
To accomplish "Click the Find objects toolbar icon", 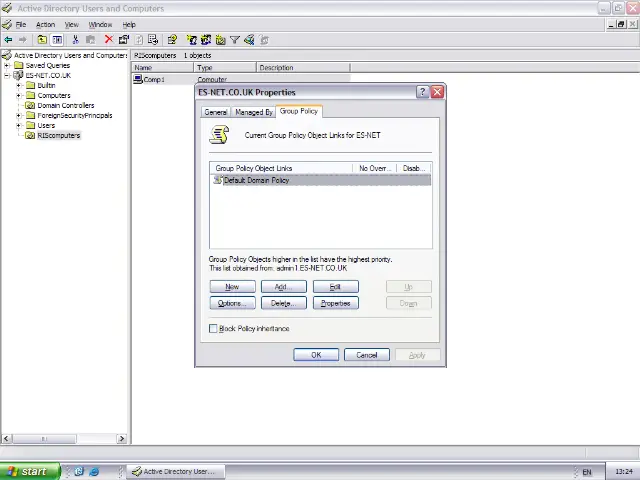I will click(249, 40).
